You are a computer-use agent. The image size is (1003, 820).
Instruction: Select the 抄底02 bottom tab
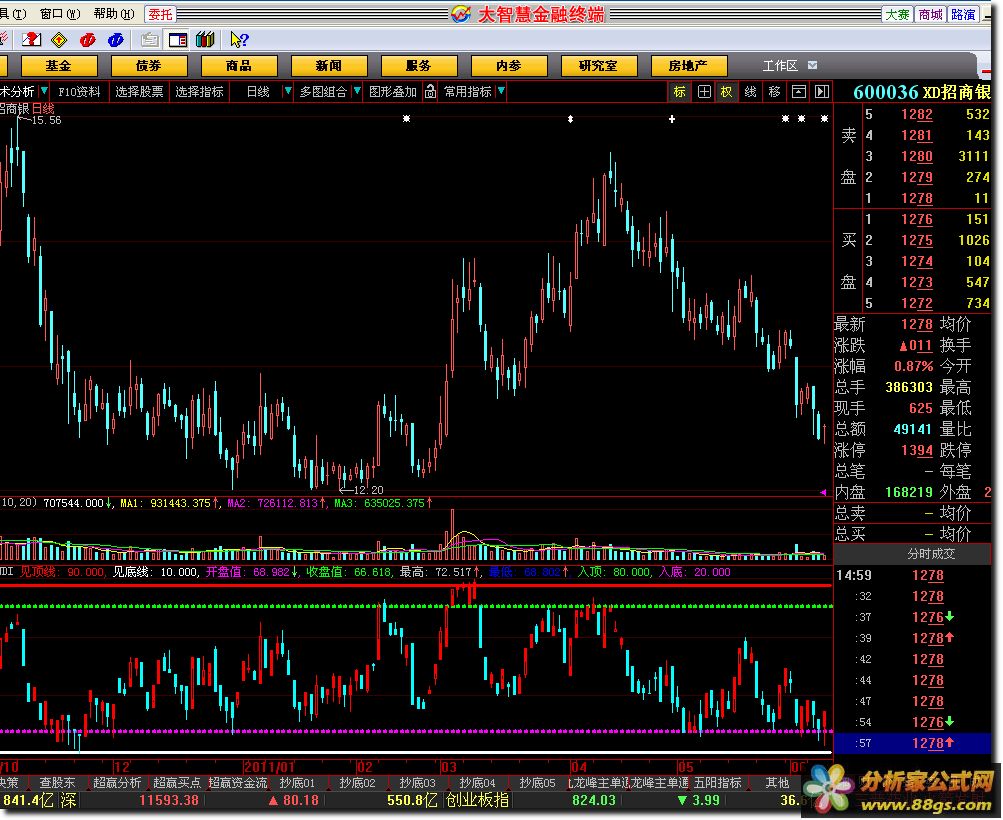tap(358, 782)
